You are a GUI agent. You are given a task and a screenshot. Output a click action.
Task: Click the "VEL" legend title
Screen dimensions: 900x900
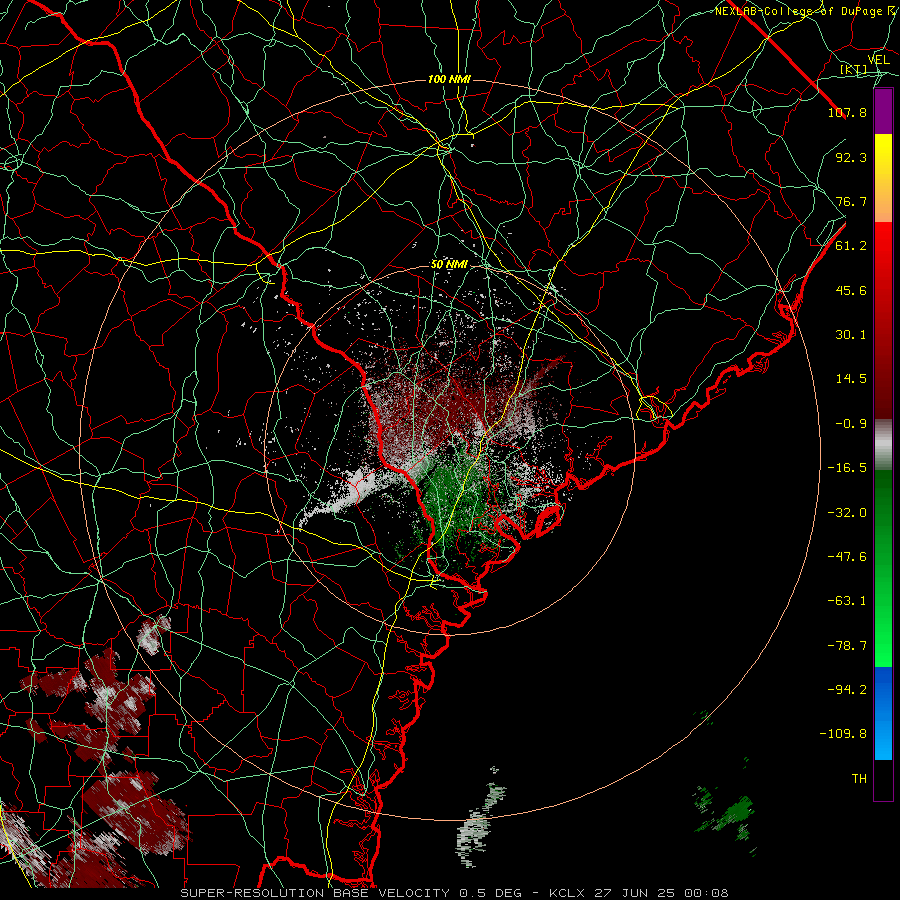(878, 60)
